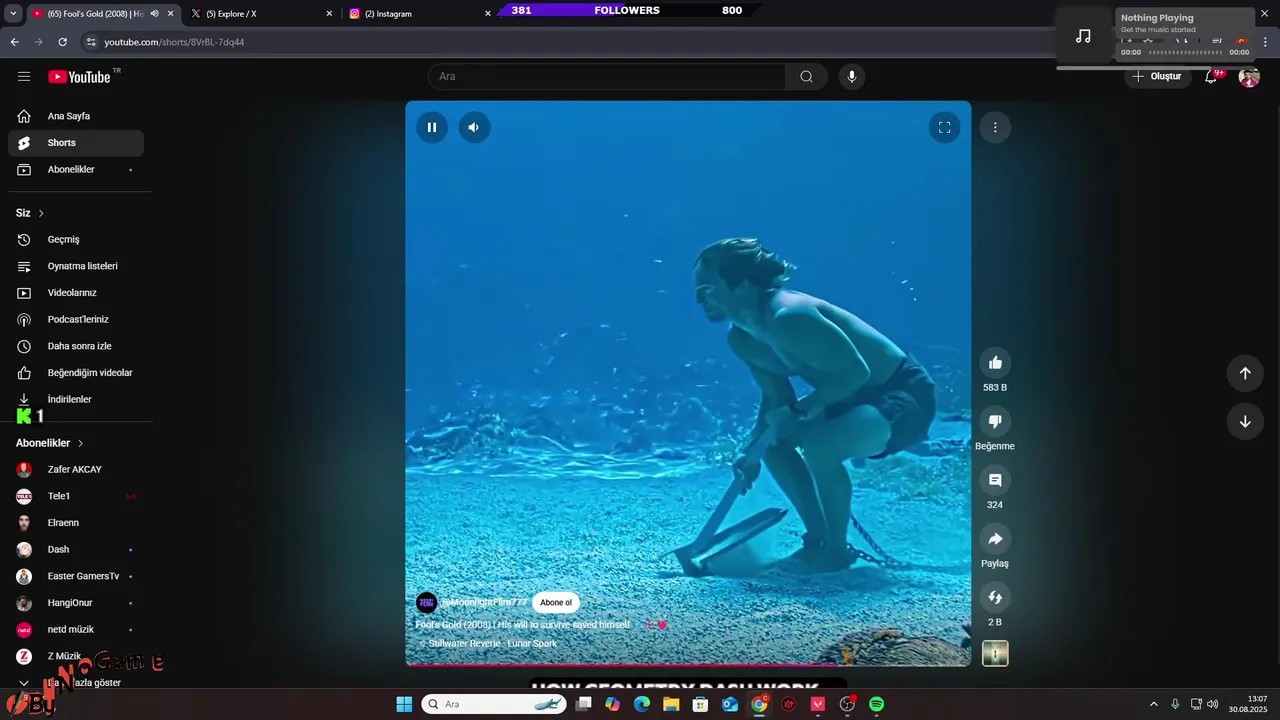Open Ana Sayfa in the sidebar
The image size is (1280, 720).
(x=76, y=116)
